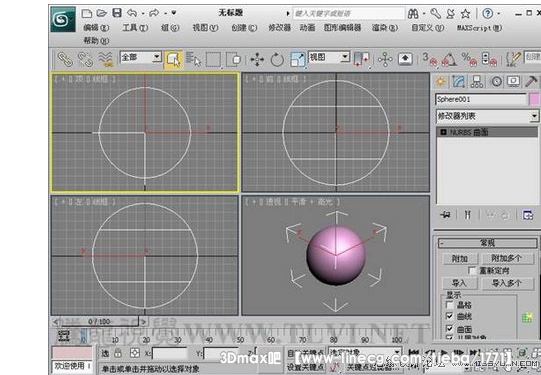541x375 pixels.
Task: Open the 视图(V) menu
Action: (x=205, y=28)
